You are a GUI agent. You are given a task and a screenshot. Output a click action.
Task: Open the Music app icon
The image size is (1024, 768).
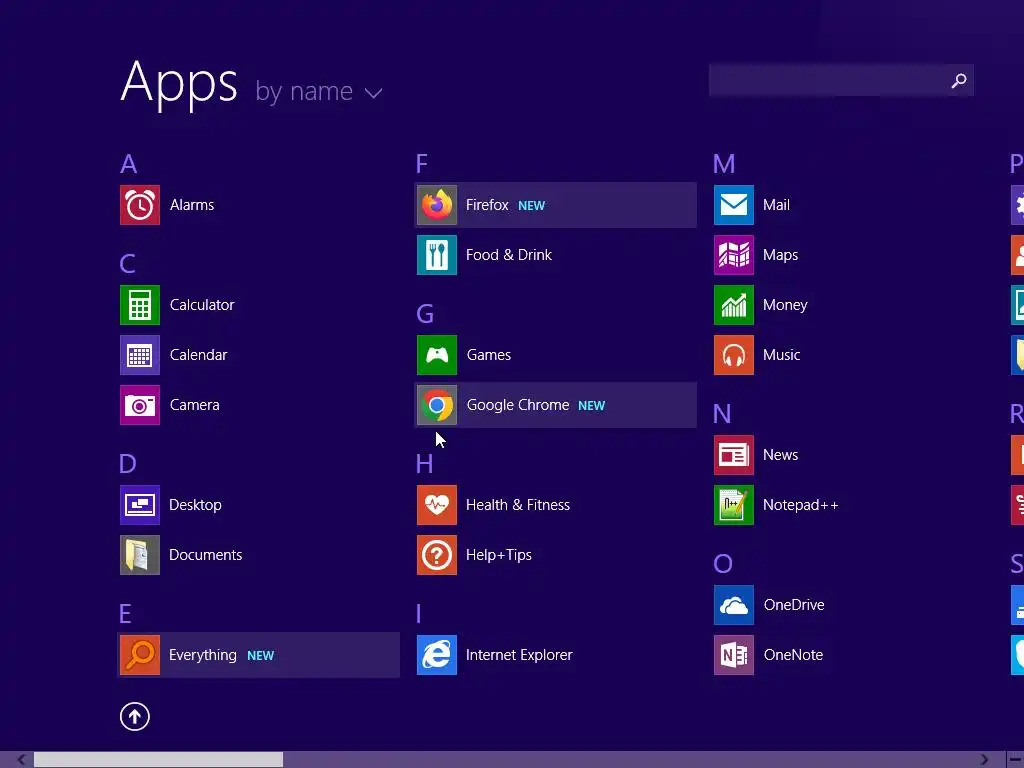(734, 355)
